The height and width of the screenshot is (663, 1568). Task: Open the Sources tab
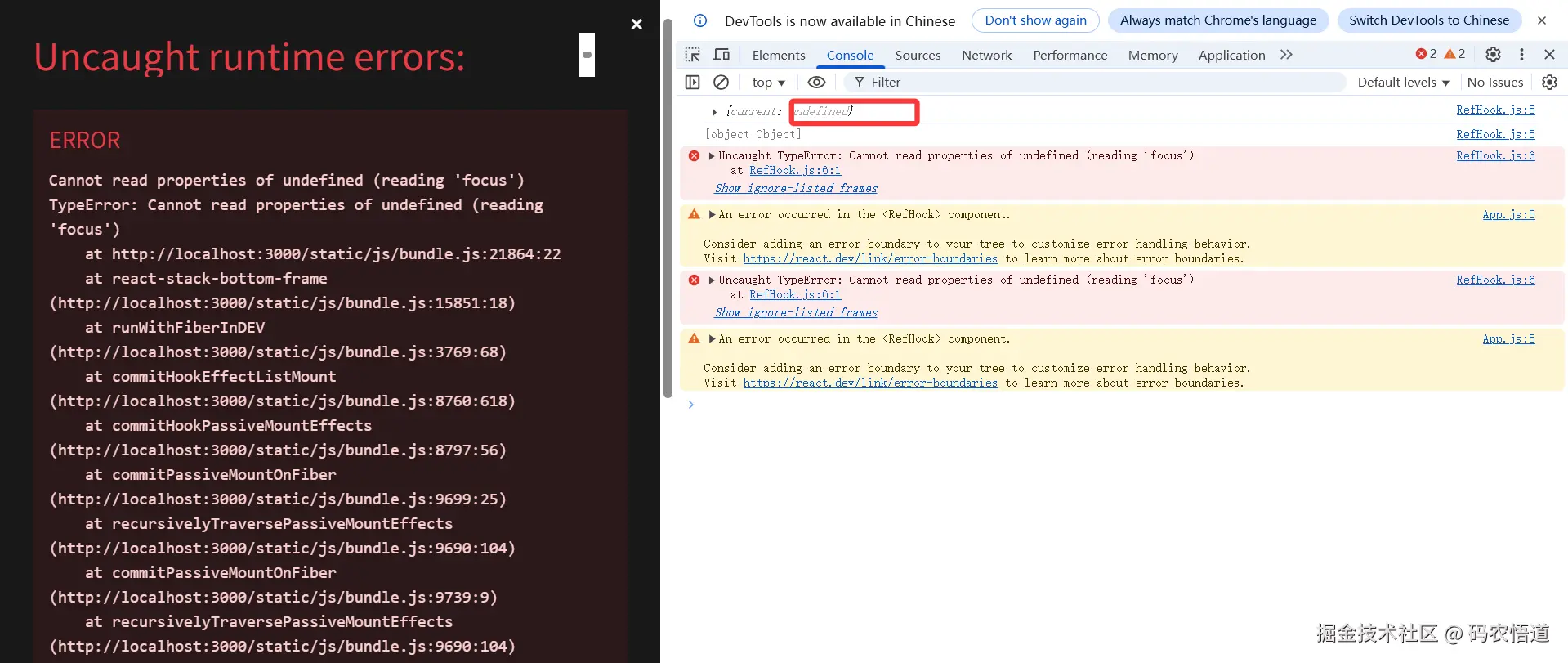coord(918,55)
